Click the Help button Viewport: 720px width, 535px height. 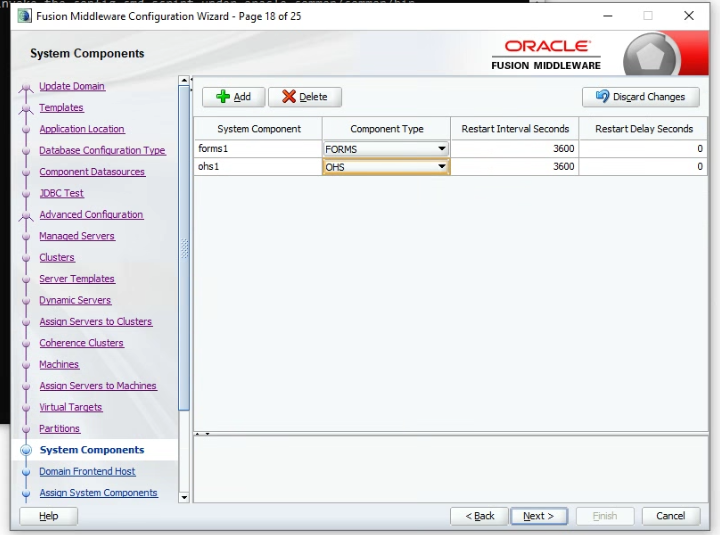click(48, 516)
